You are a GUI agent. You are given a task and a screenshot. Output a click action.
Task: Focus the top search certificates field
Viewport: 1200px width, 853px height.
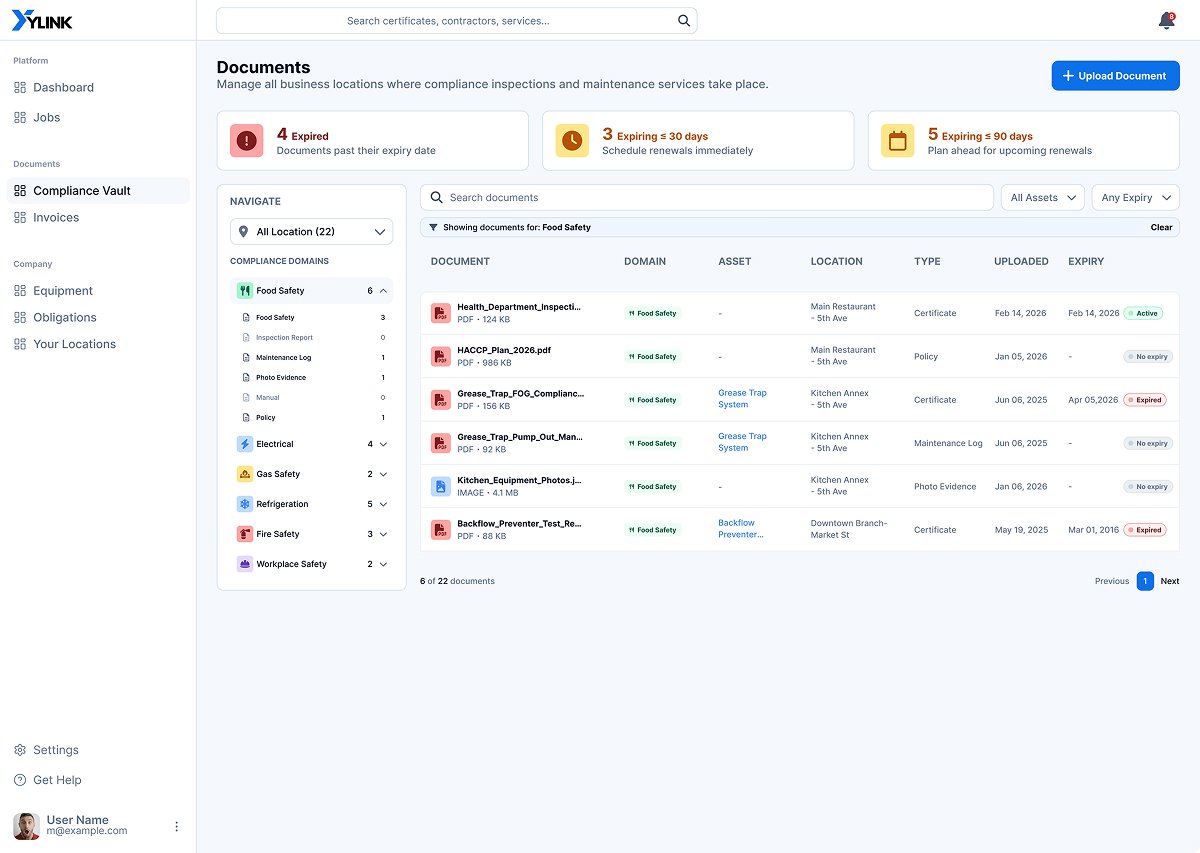click(456, 20)
